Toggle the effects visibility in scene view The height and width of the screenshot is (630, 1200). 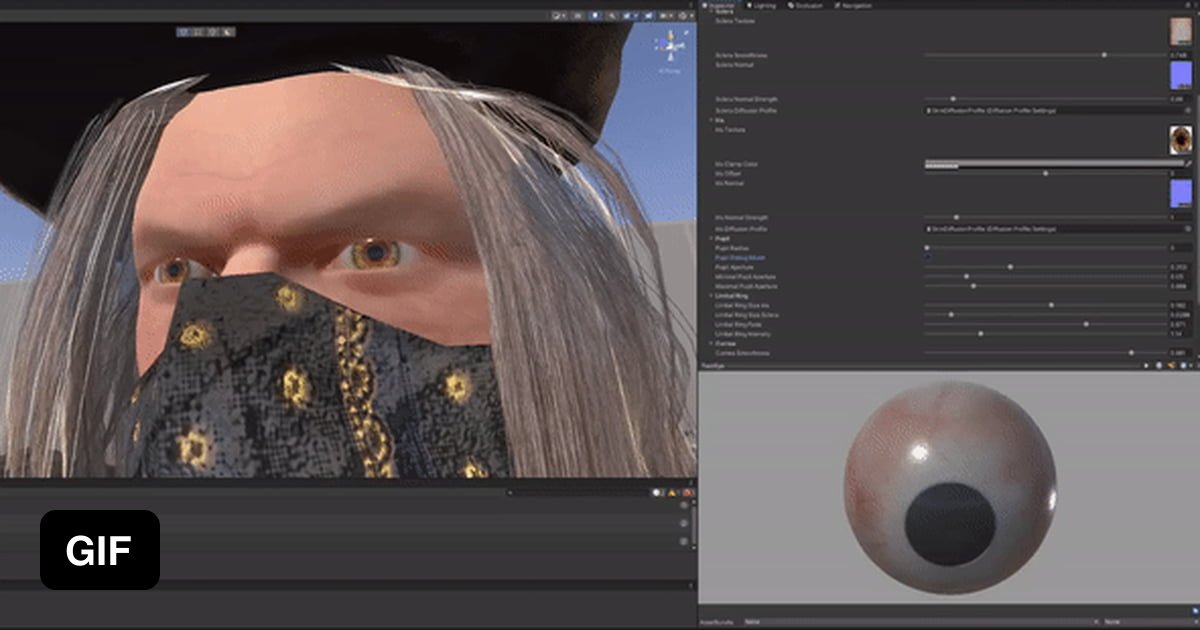(x=628, y=15)
